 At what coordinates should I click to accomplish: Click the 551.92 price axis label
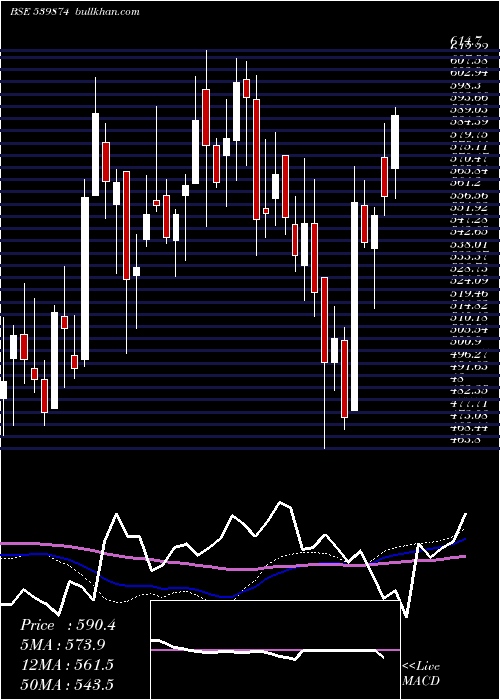point(468,208)
